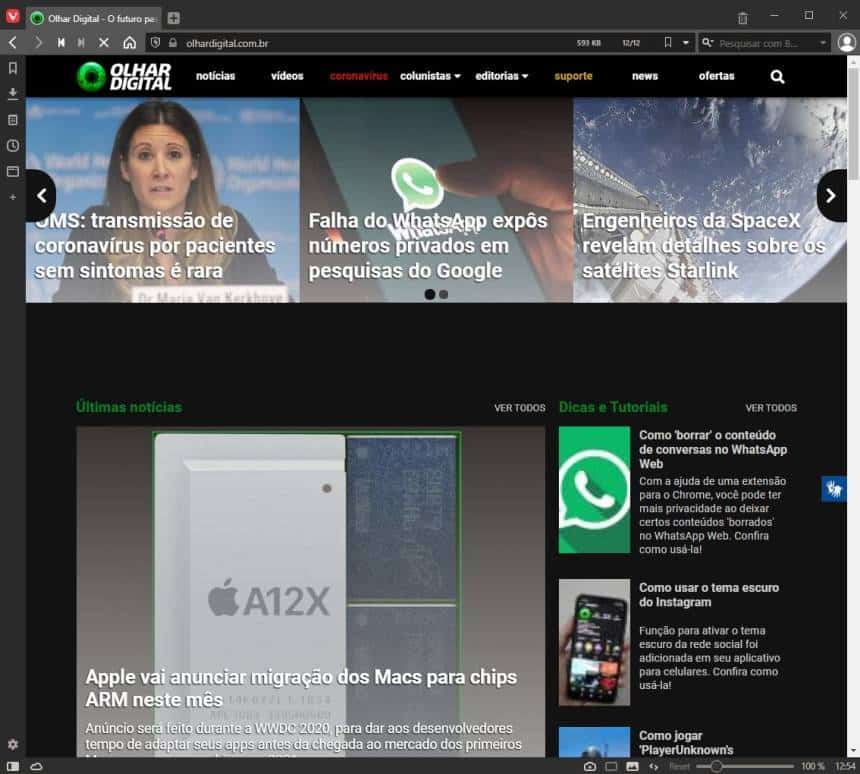Open 'Como usar o tema escuro do Instagram'
Viewport: 860px width, 774px height.
[x=709, y=595]
